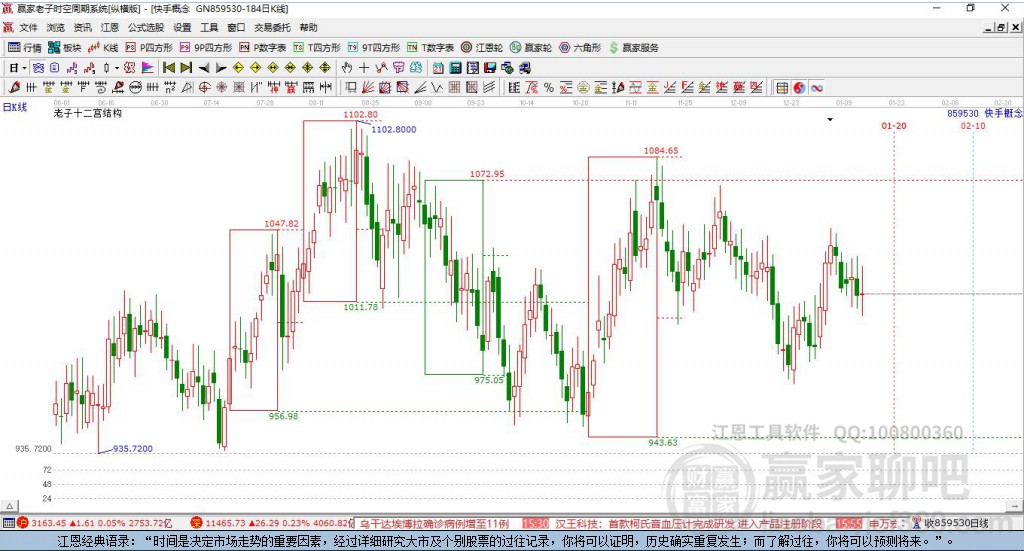Click the 日K线 label
1024x551 pixels.
click(15, 107)
